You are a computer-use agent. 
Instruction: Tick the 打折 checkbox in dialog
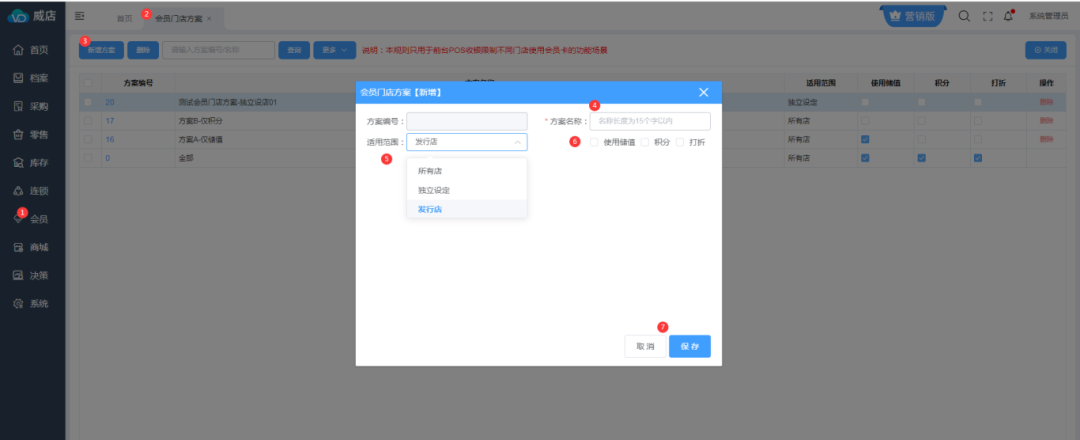(x=680, y=142)
